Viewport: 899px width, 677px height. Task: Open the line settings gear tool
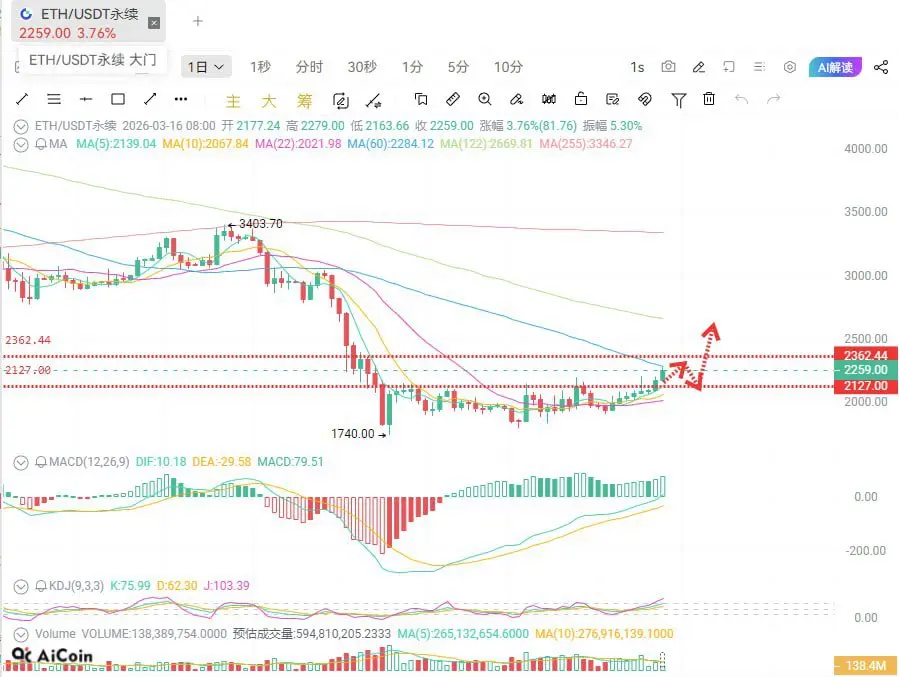click(374, 100)
